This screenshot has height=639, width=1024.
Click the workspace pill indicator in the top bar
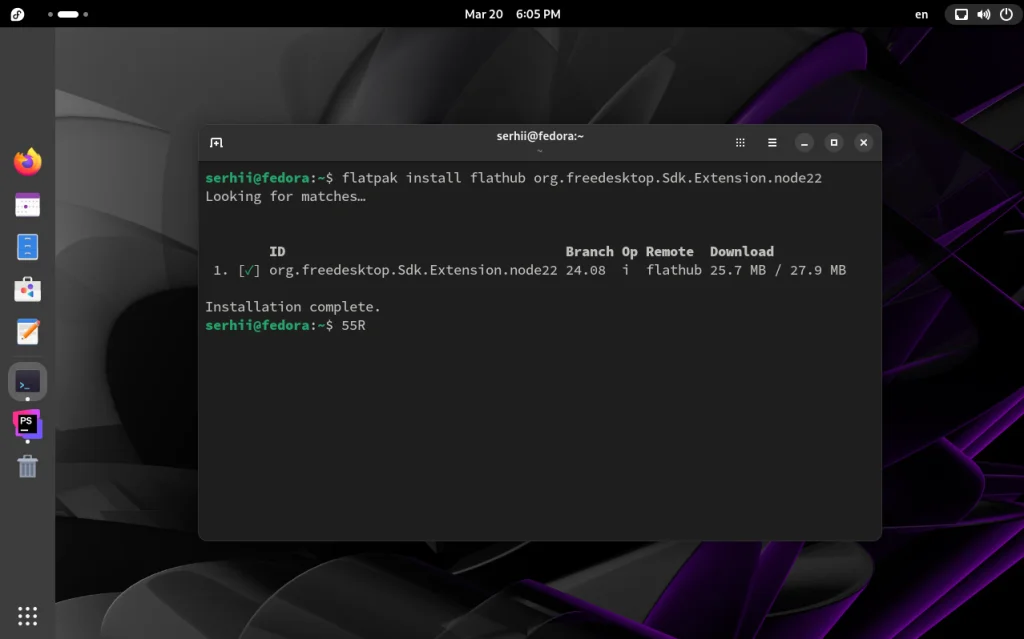point(67,14)
